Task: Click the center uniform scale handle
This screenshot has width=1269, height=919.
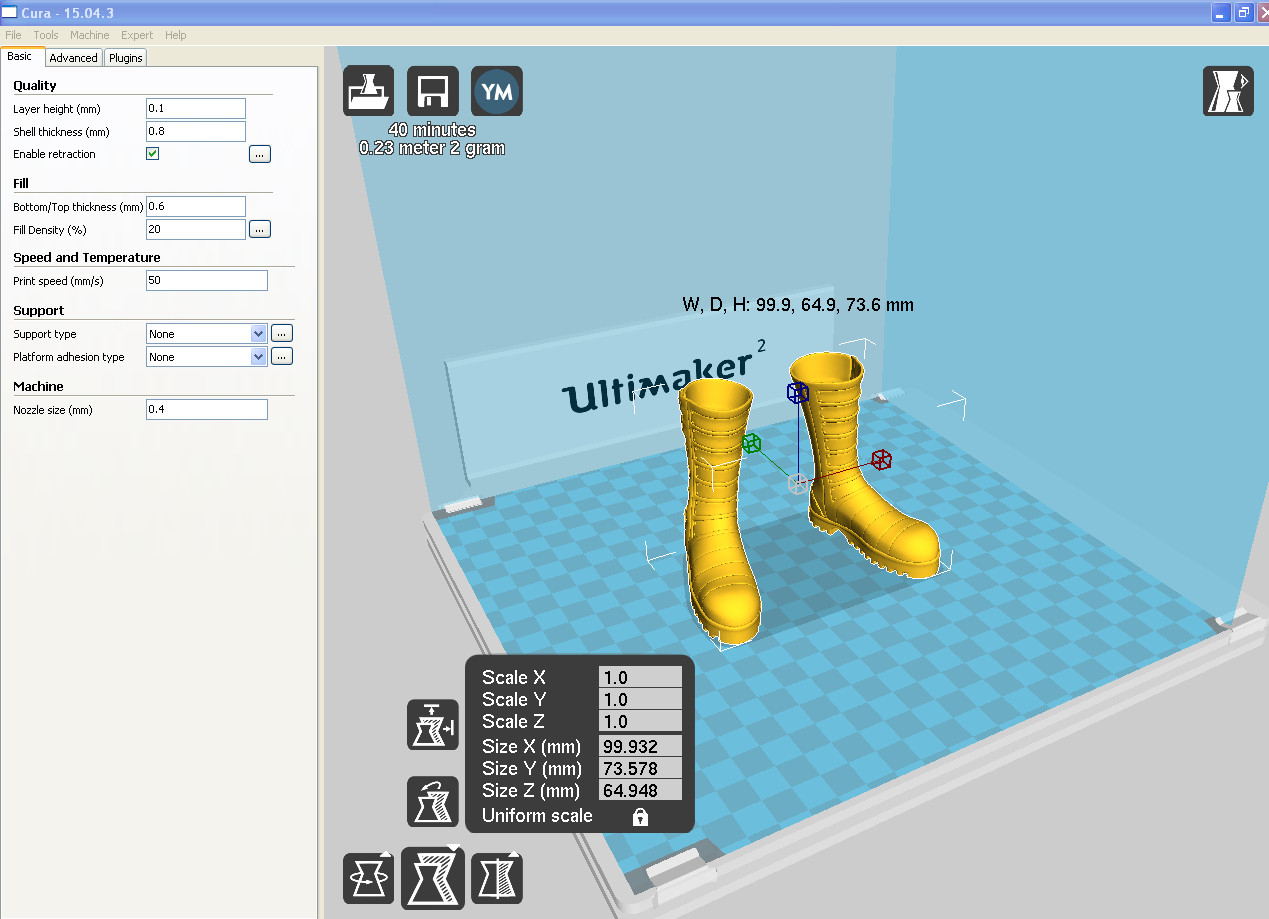Action: (x=798, y=484)
